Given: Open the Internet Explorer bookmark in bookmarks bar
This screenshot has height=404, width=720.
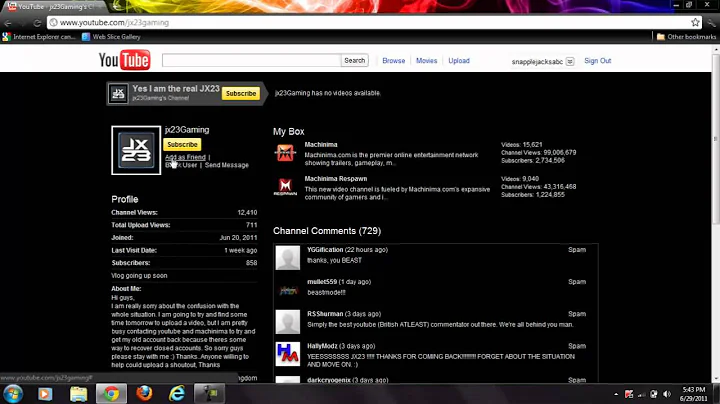Looking at the screenshot, I should (39, 37).
